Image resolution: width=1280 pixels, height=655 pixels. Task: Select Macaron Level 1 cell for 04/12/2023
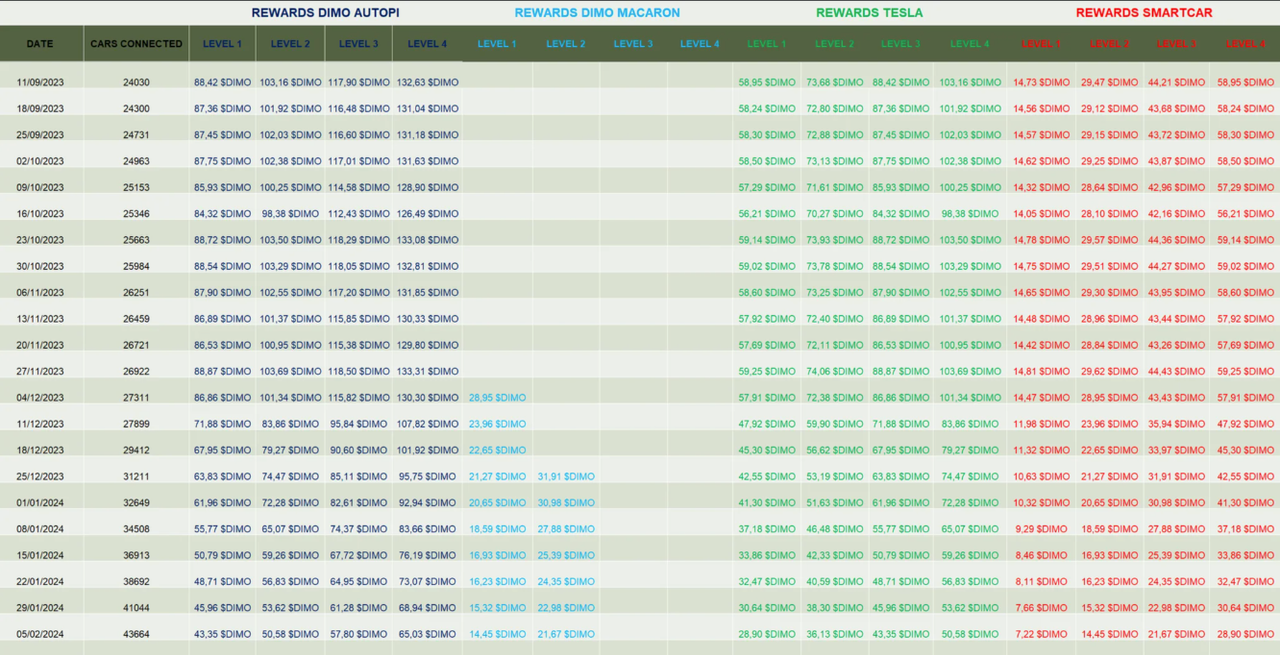point(497,397)
